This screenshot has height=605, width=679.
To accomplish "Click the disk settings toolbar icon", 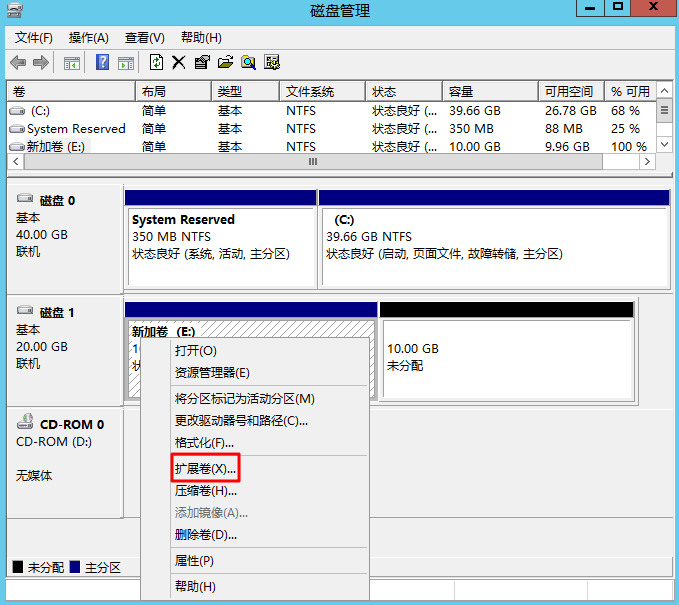I will pyautogui.click(x=272, y=63).
